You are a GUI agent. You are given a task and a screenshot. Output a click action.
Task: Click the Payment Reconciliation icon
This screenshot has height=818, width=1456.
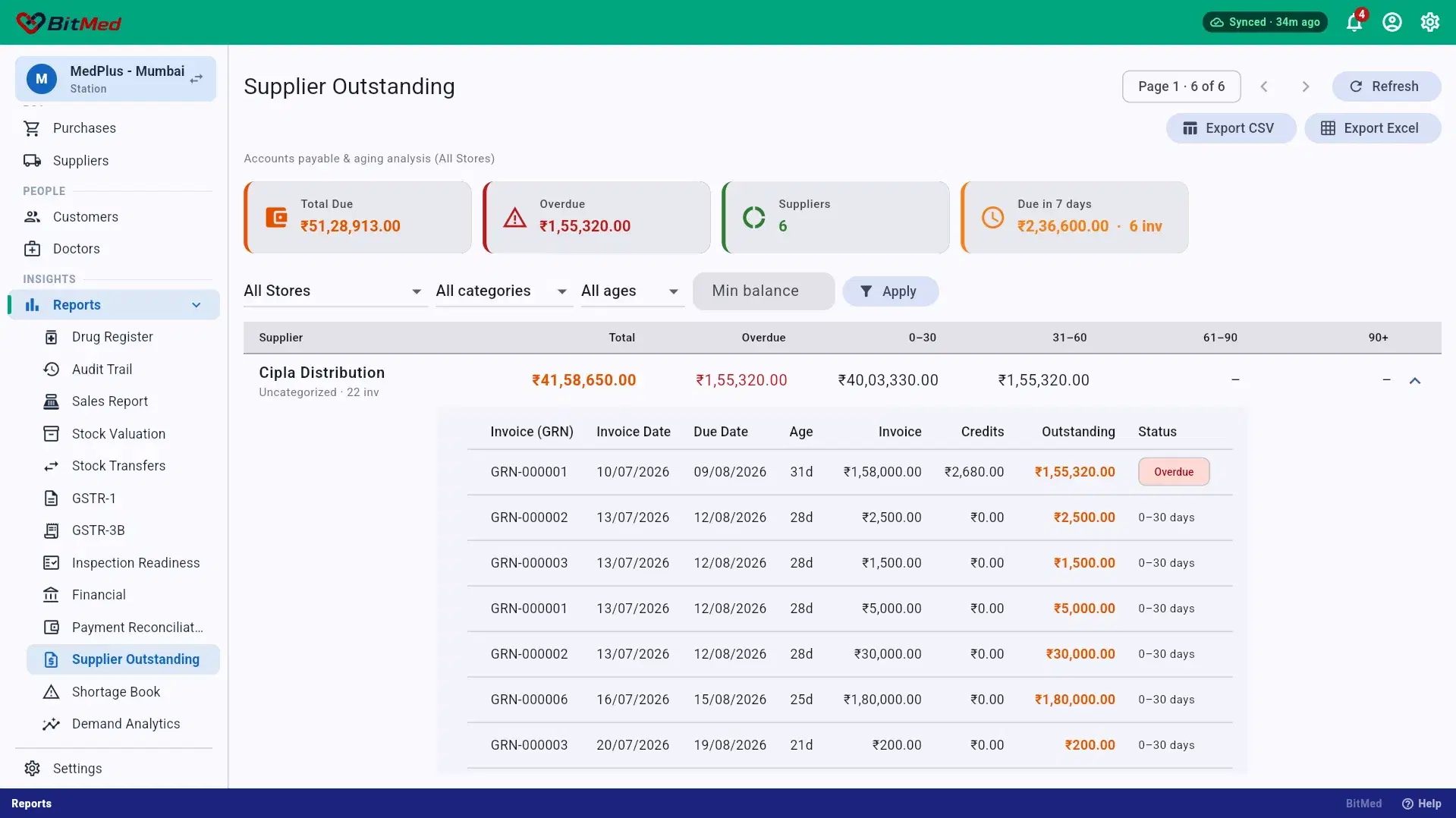51,628
